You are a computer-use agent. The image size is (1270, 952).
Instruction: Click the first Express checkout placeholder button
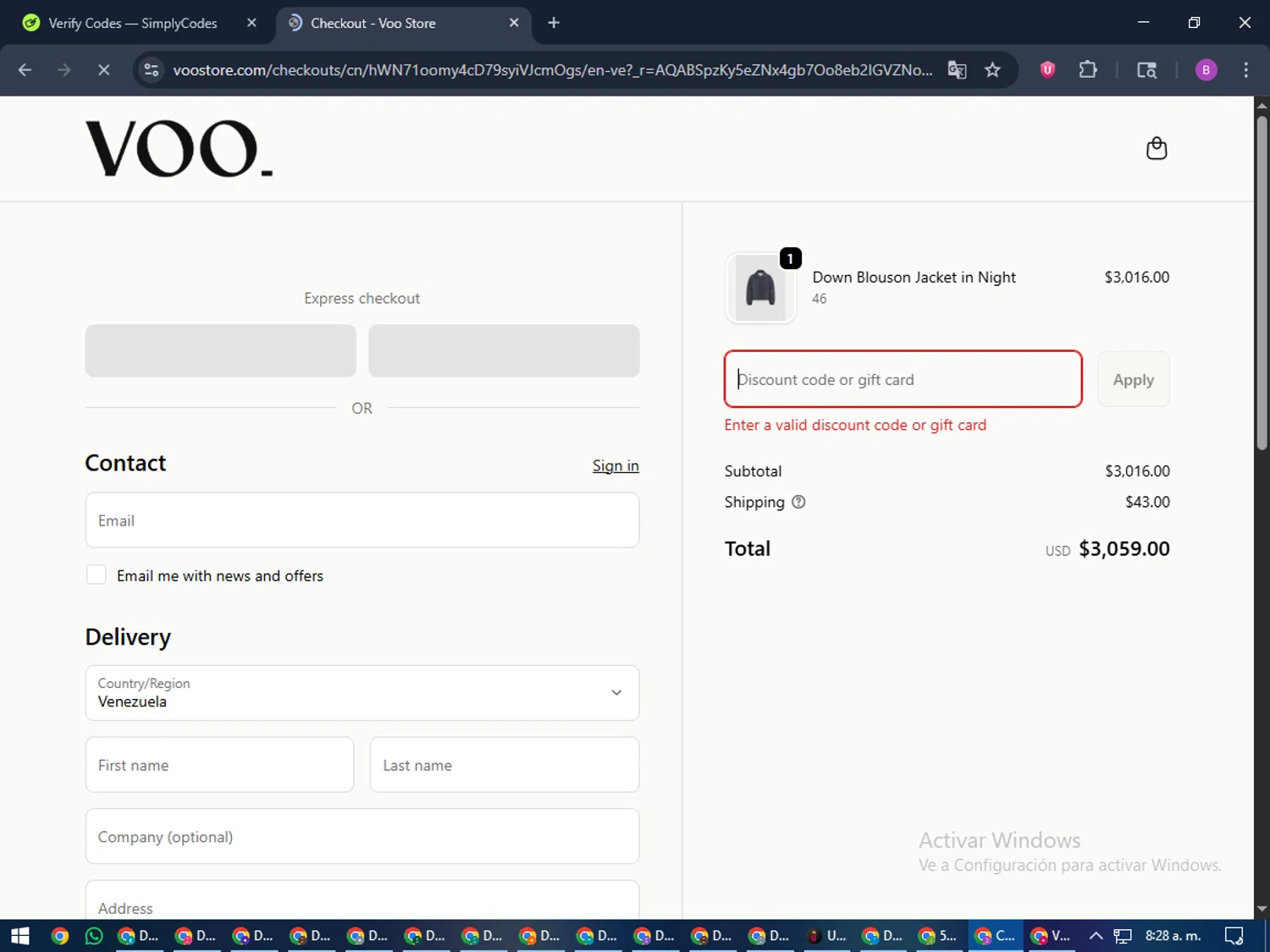tap(220, 350)
